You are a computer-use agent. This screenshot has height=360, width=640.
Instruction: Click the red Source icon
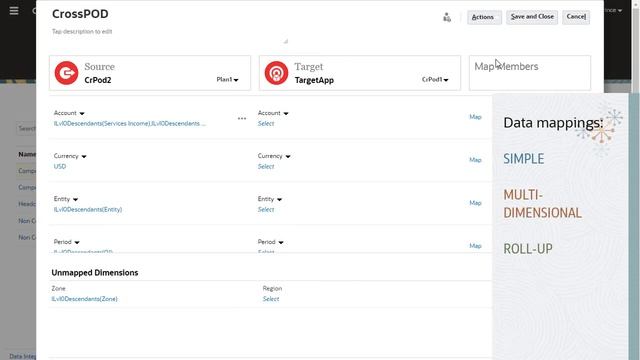pyautogui.click(x=67, y=73)
